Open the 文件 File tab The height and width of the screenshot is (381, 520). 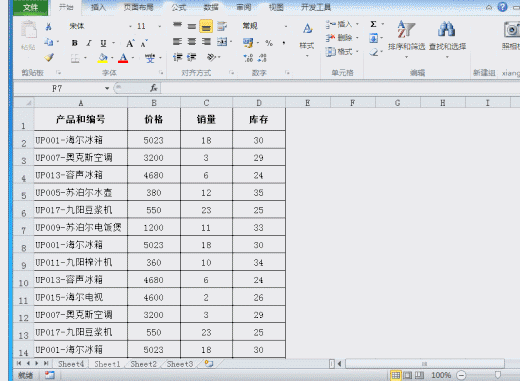click(31, 8)
